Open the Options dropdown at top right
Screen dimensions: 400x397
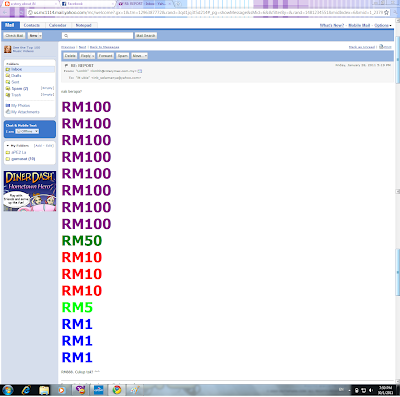point(383,25)
